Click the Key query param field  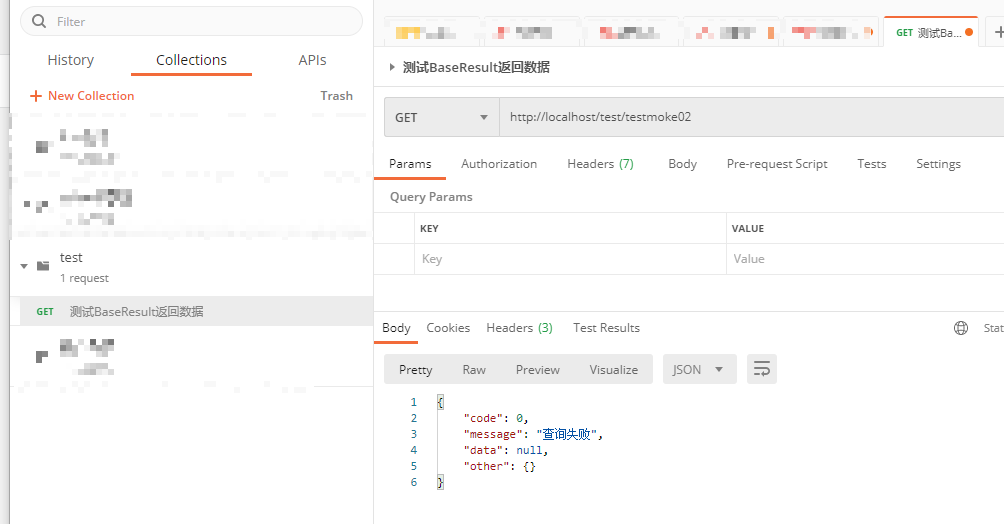[x=570, y=259]
